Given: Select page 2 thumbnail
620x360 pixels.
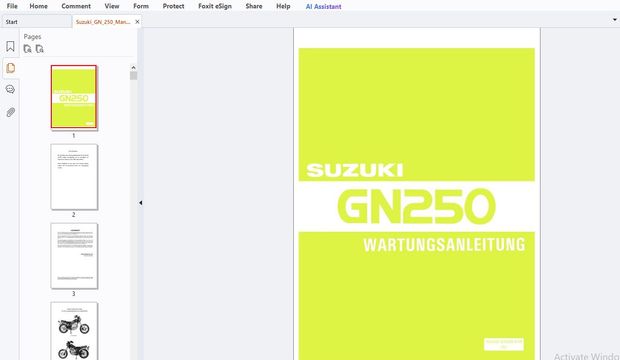Looking at the screenshot, I should click(74, 177).
